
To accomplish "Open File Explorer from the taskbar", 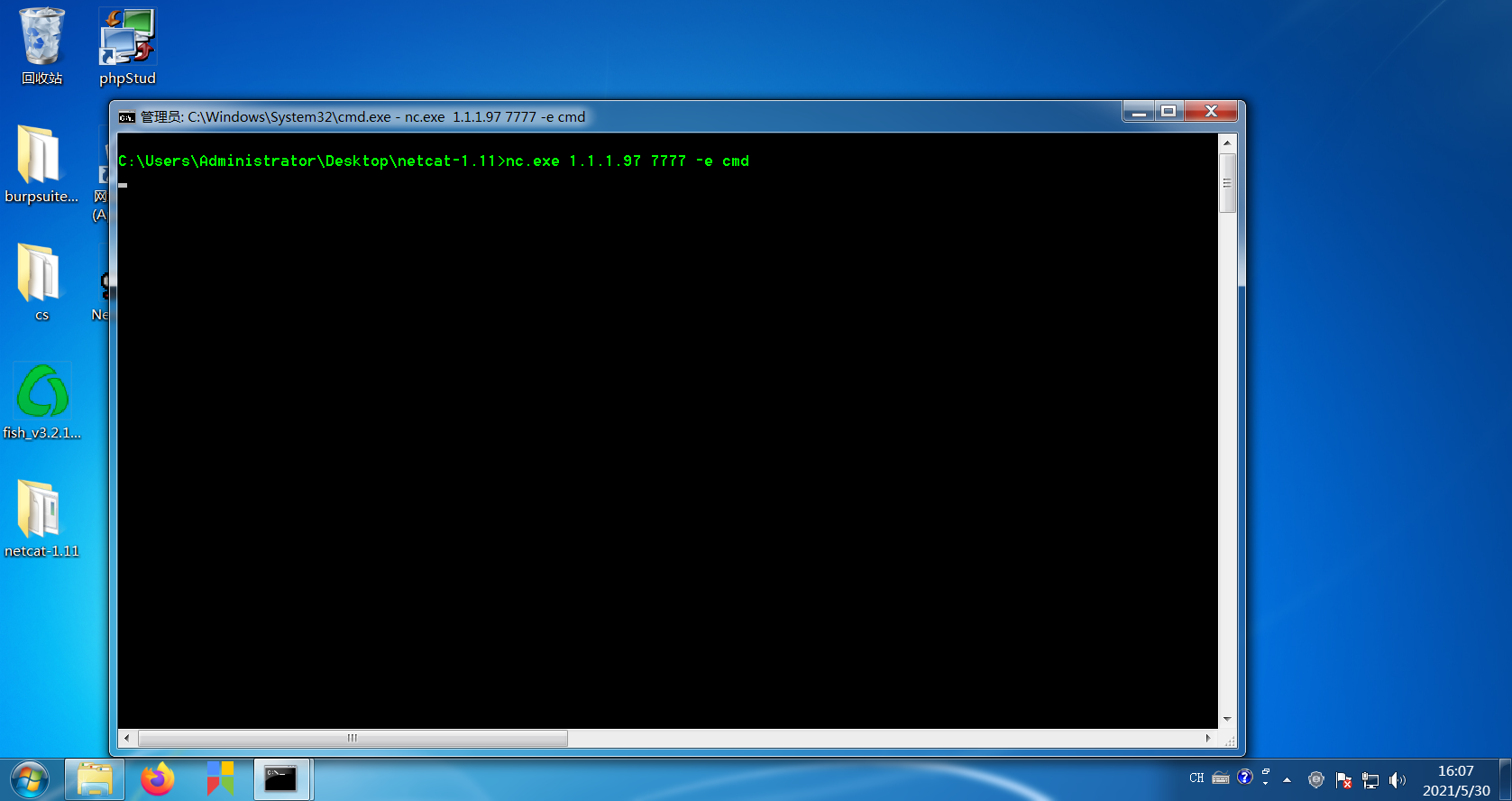I will point(95,779).
